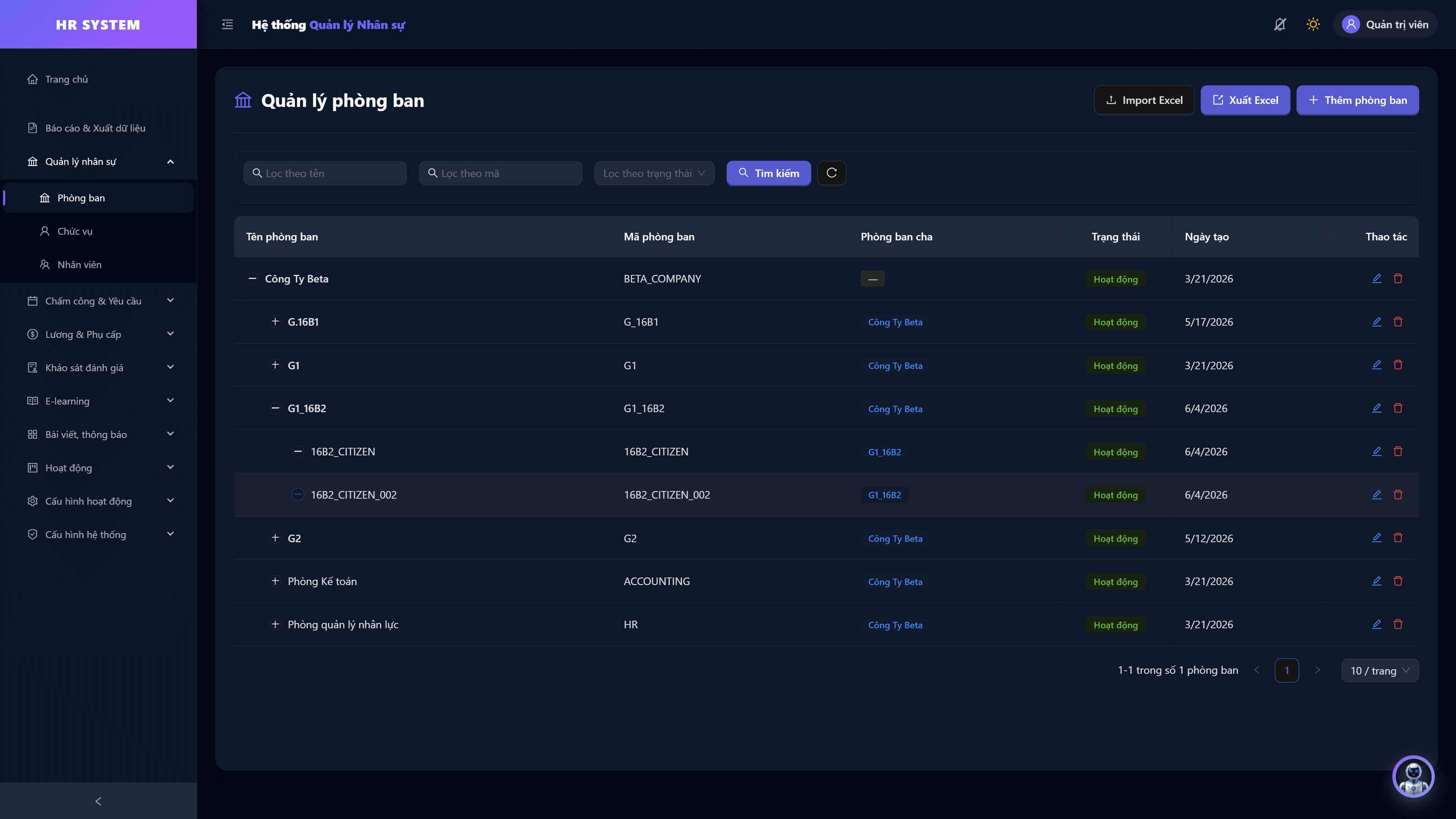Collapse Quản lý nhân sự sidebar menu
This screenshot has width=1456, height=819.
[98, 162]
